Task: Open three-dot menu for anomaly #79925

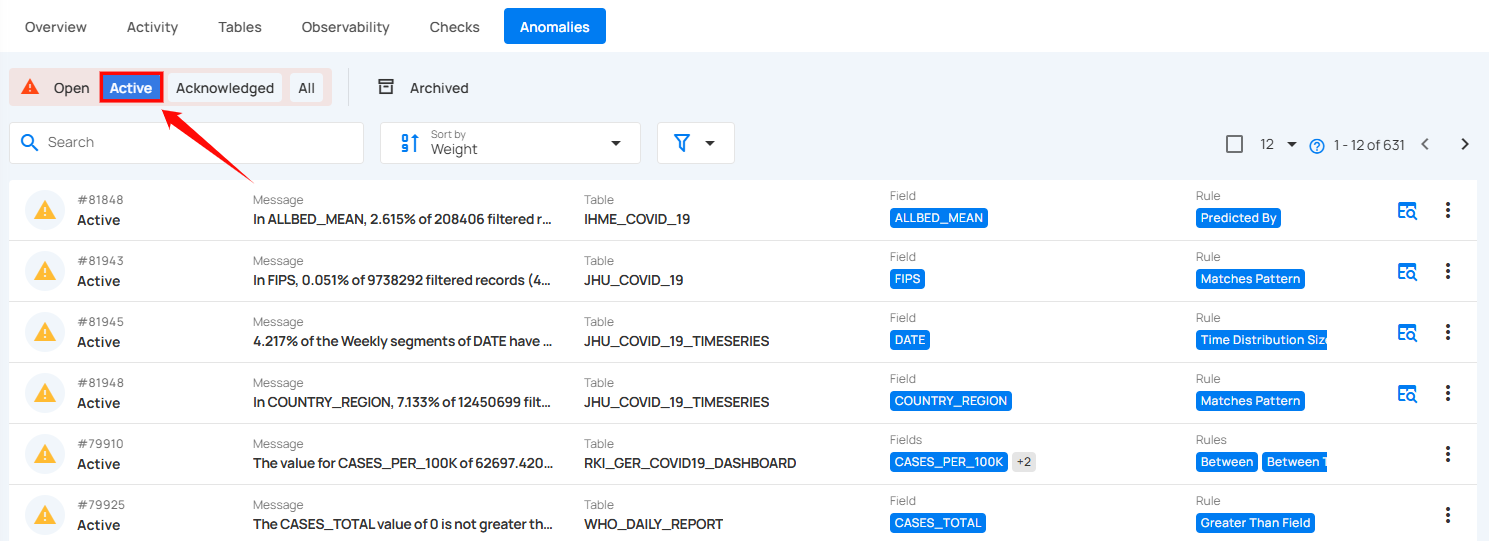Action: tap(1447, 515)
